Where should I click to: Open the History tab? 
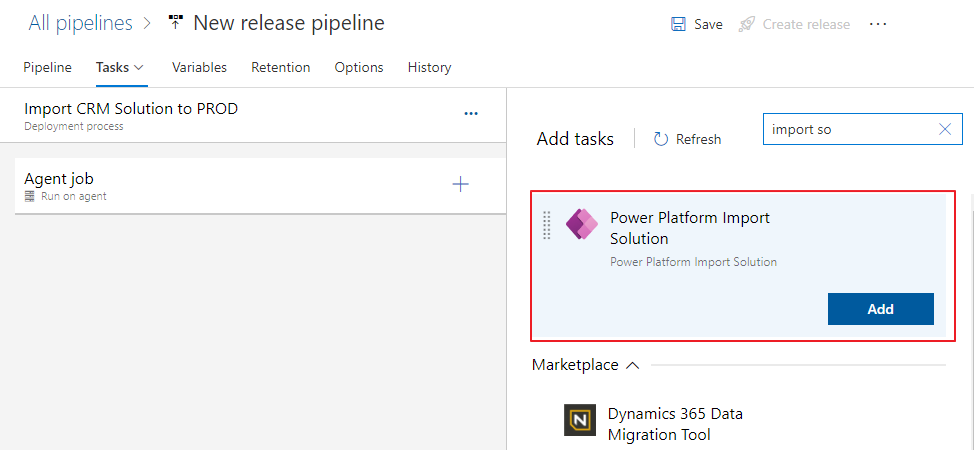429,67
